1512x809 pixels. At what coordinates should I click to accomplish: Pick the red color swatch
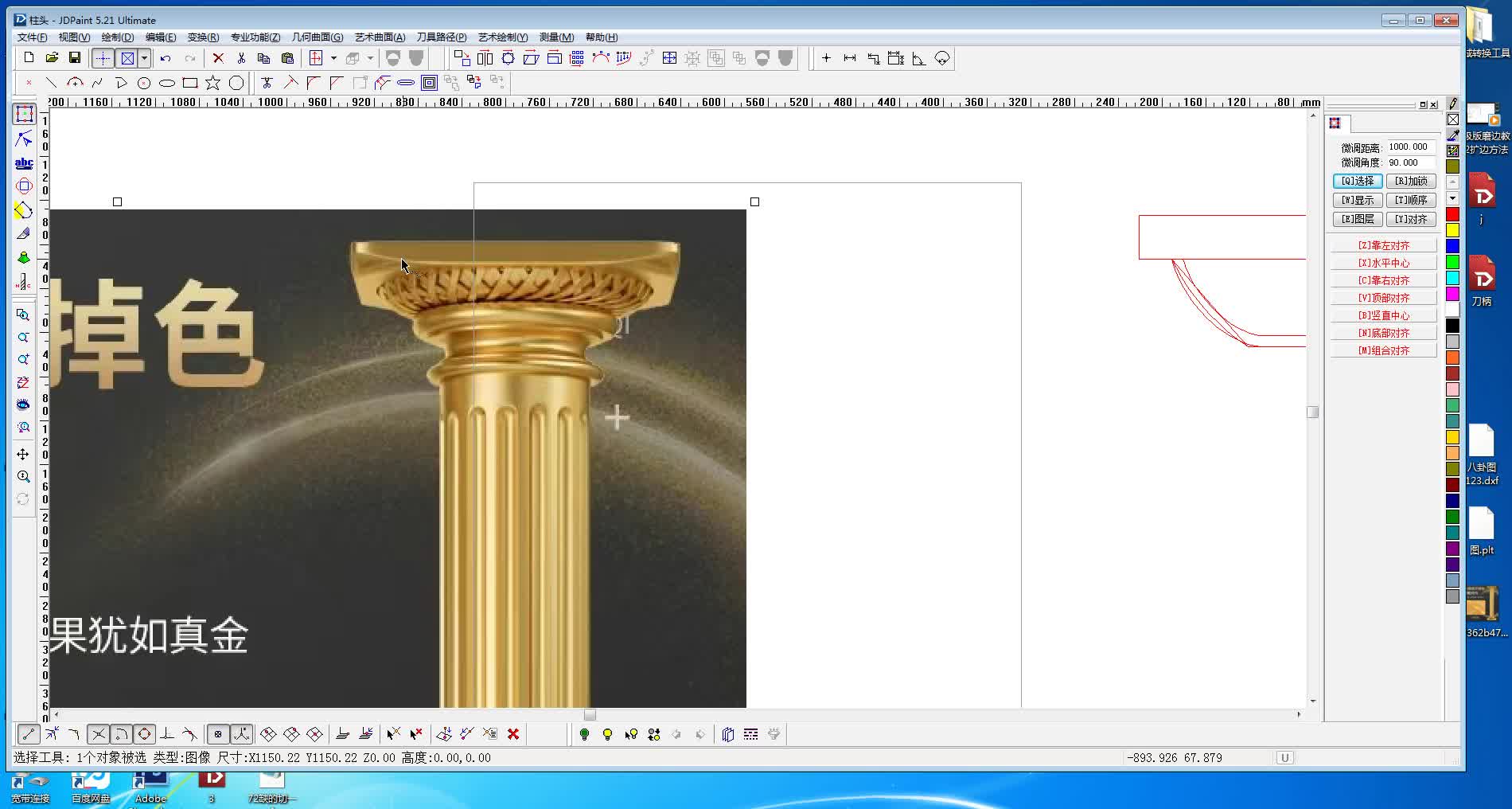click(x=1452, y=214)
